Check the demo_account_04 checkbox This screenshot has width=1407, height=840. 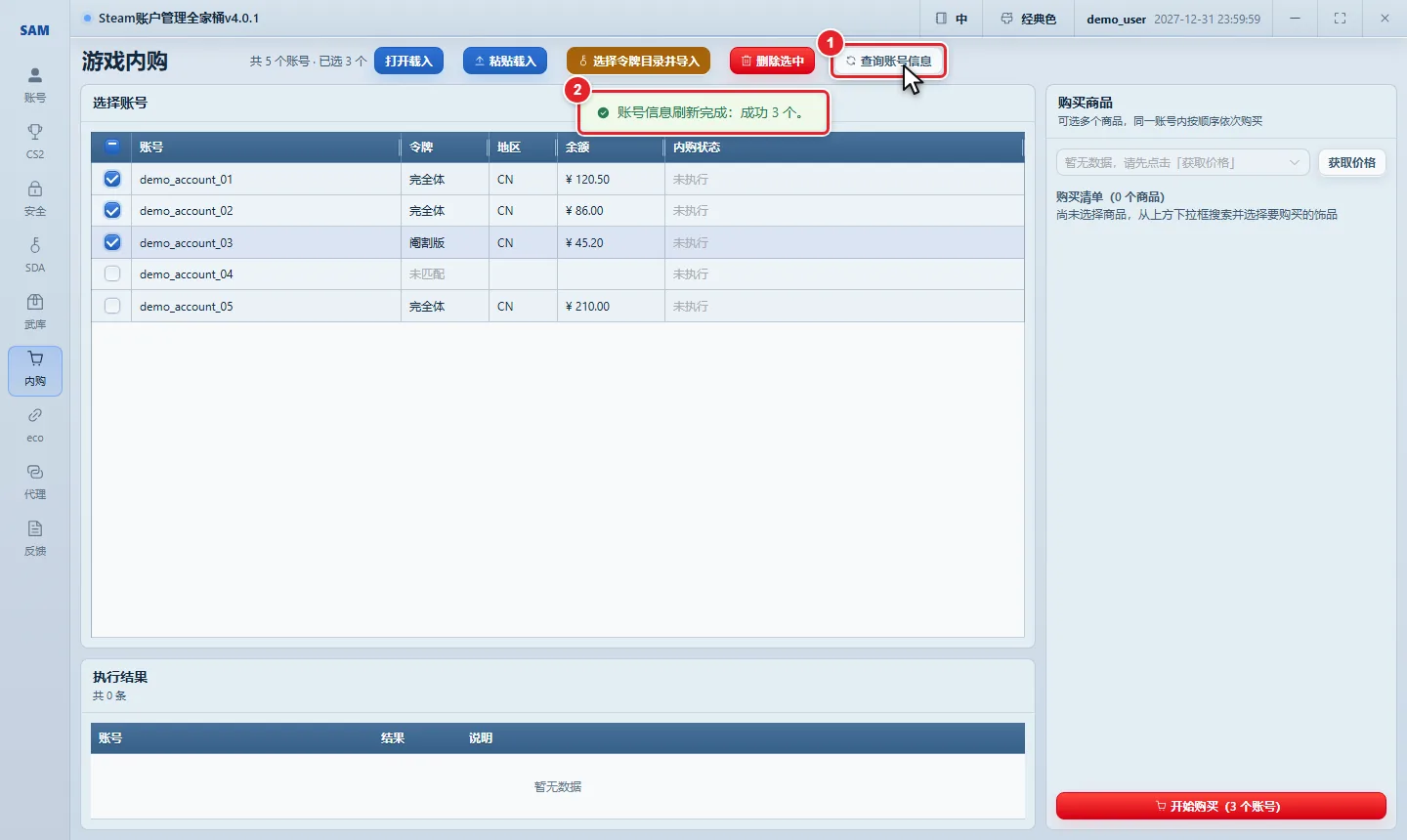pyautogui.click(x=112, y=273)
